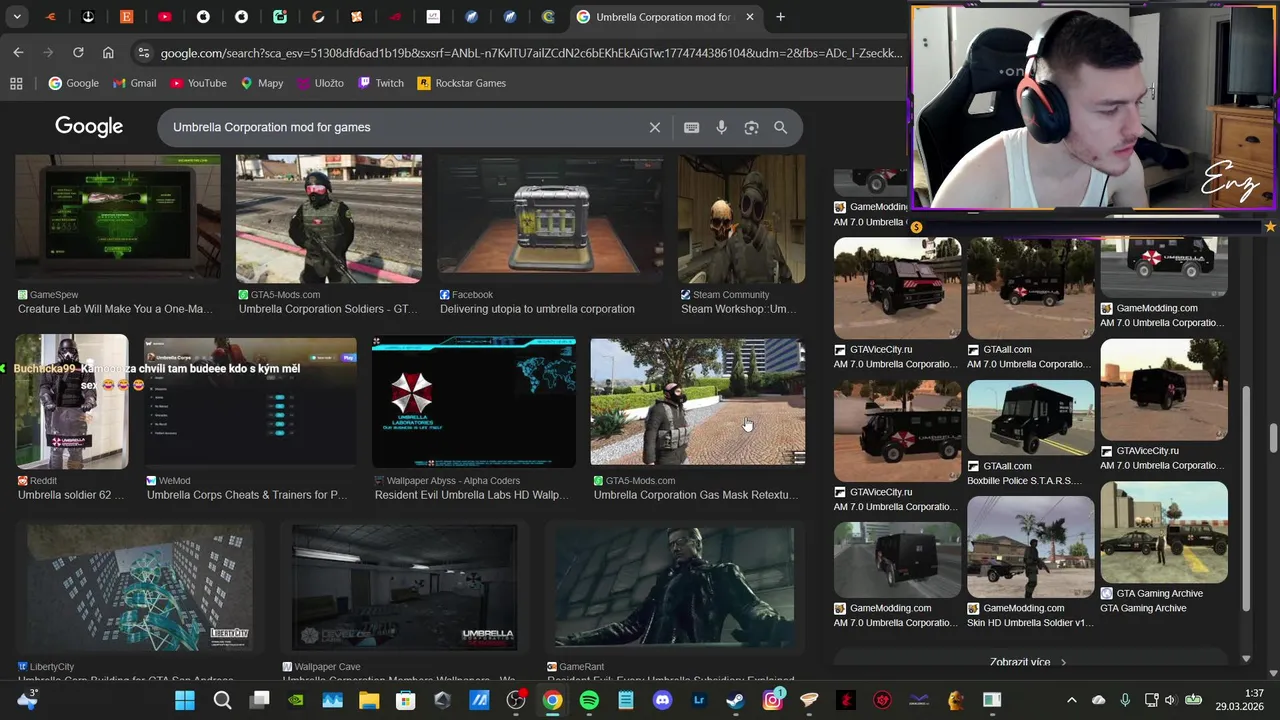The image size is (1280, 720).
Task: Click 'Resident Evil Umbrella Labs HD Wallp...' caption
Action: 471,495
